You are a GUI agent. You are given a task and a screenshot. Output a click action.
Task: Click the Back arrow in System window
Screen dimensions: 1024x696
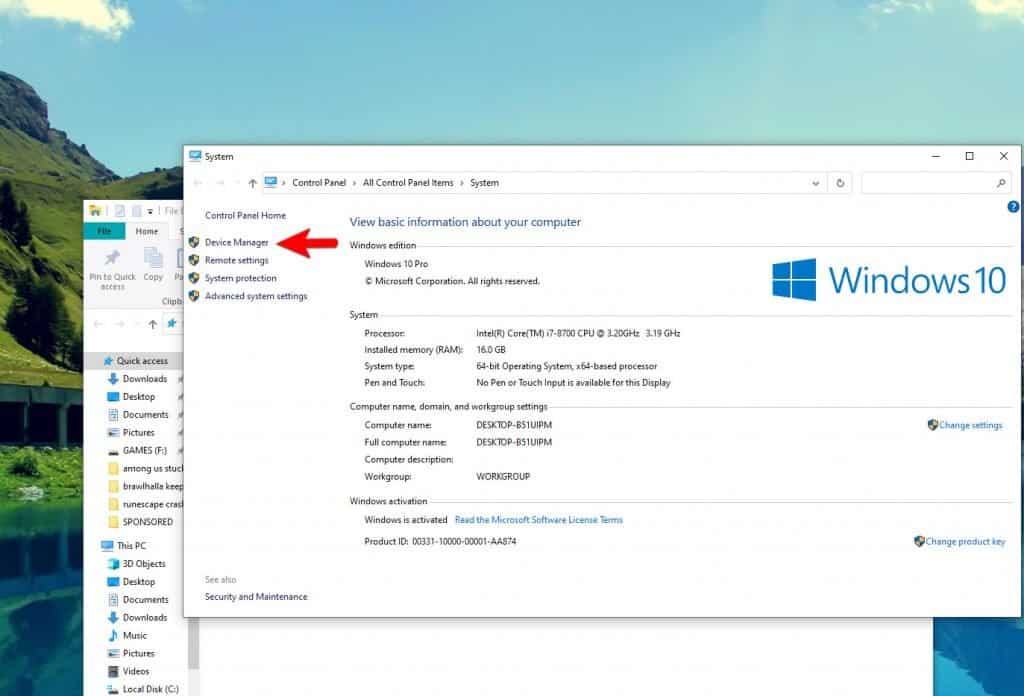[198, 183]
